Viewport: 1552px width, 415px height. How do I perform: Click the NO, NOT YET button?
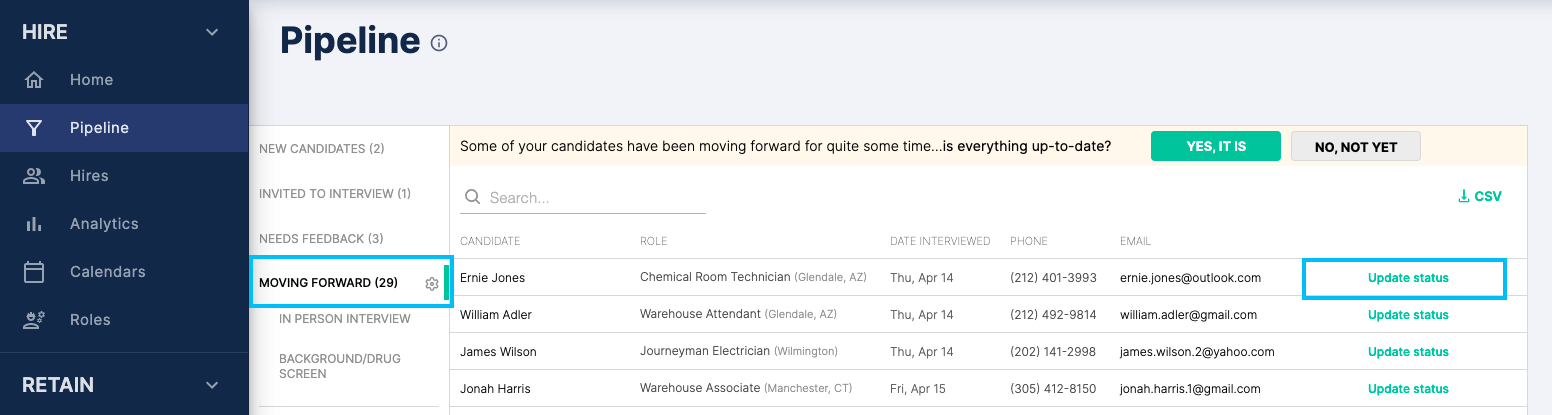(x=1356, y=146)
